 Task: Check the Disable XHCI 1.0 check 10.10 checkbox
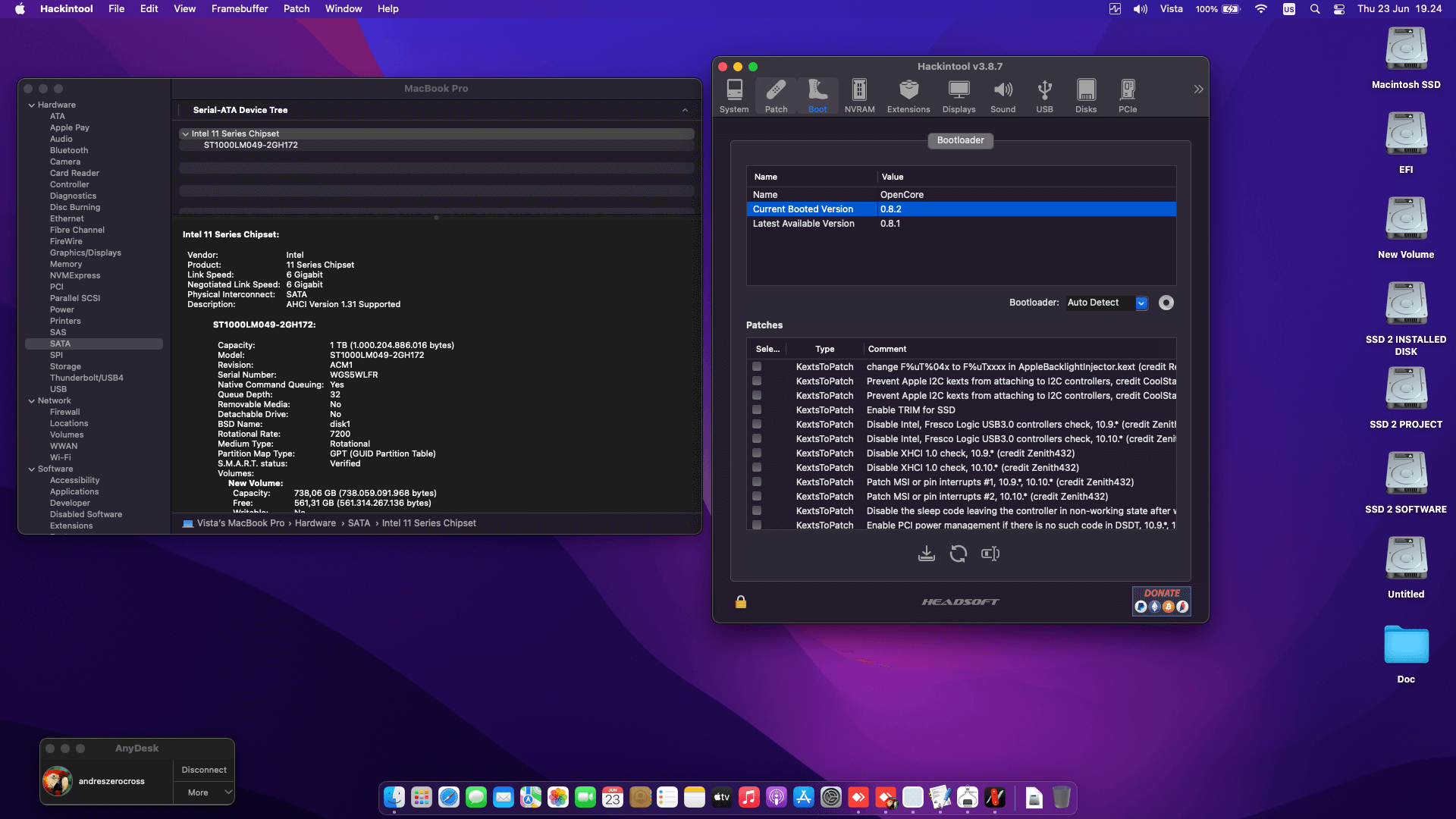coord(757,467)
